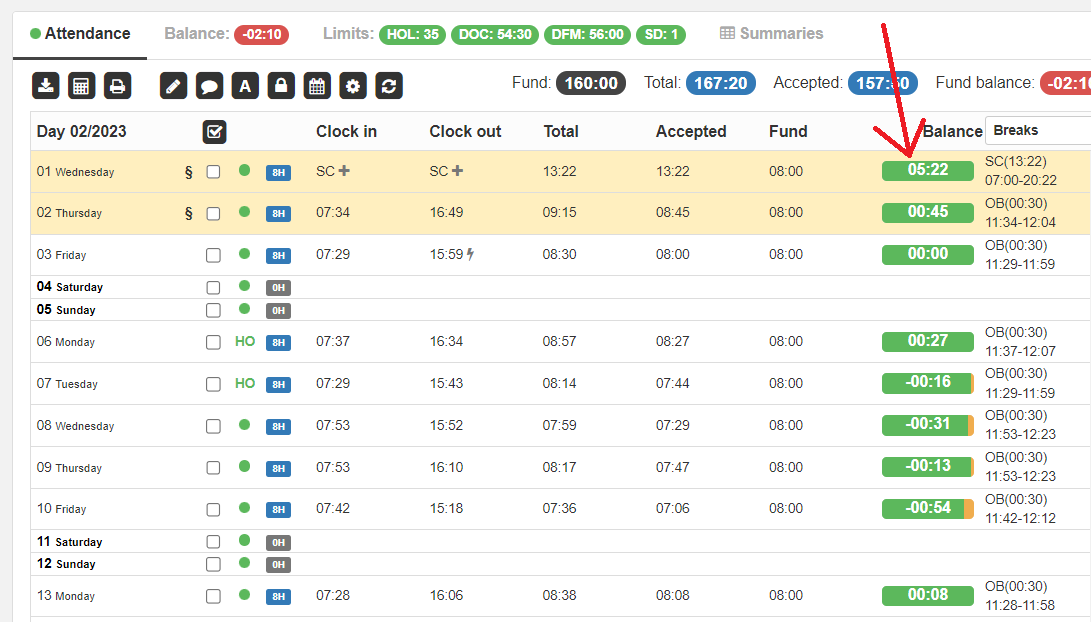Click the 8H shift badge on 03 Friday
Screen dimensions: 1091x622
pos(278,256)
